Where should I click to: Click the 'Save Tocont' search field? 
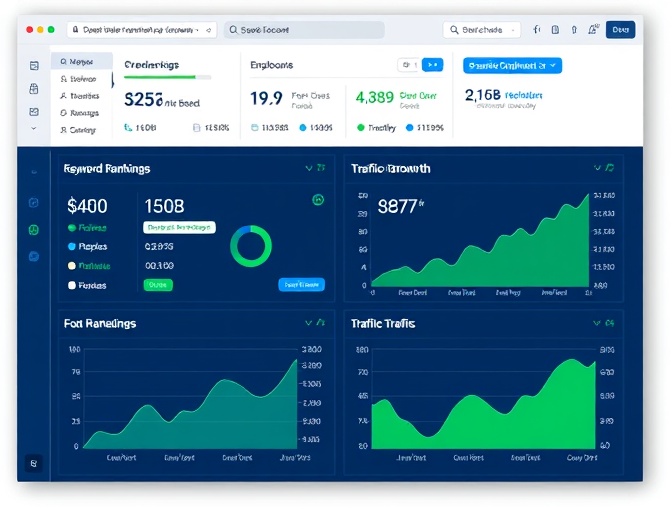coord(304,30)
